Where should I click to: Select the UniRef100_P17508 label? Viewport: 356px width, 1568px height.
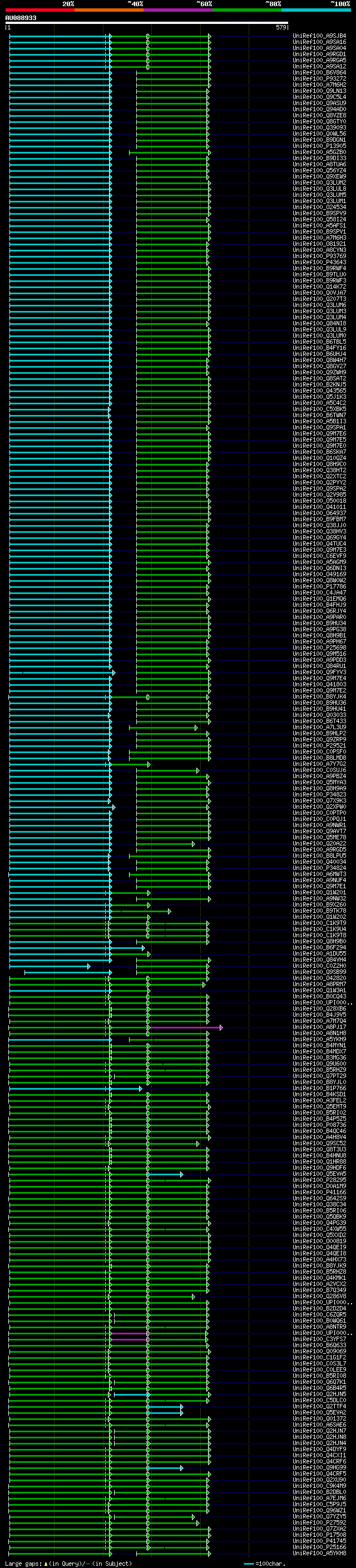pos(319,1535)
